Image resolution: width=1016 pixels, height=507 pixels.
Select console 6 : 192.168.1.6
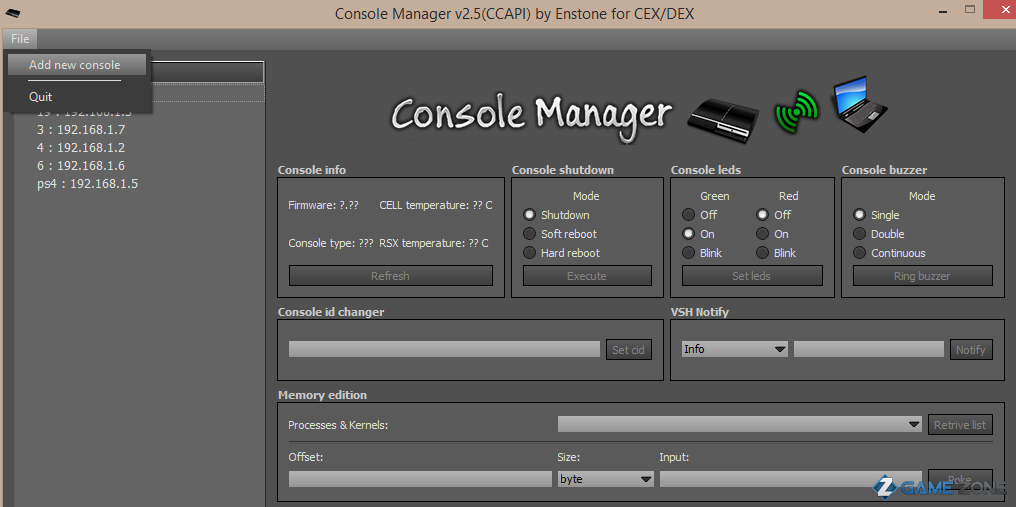pos(81,165)
